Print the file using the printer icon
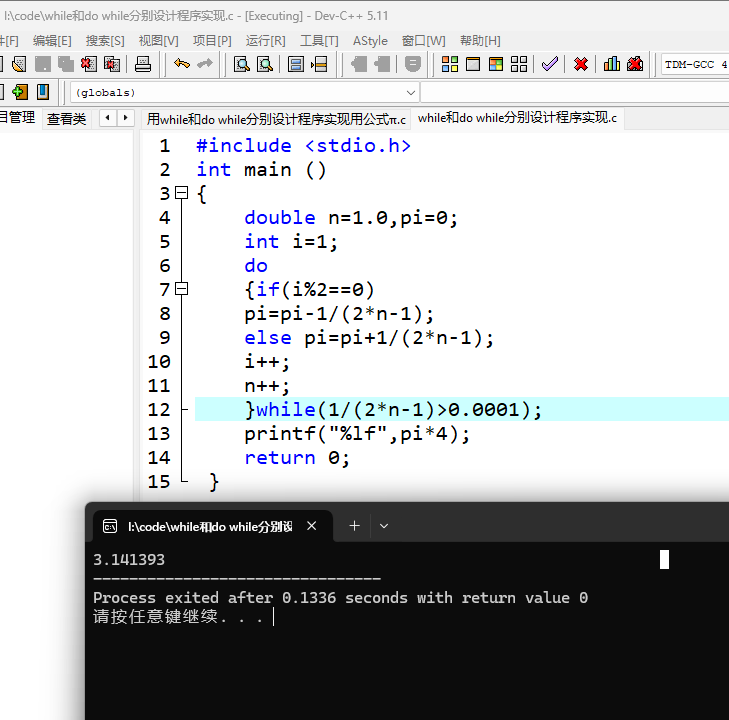Image resolution: width=729 pixels, height=720 pixels. pyautogui.click(x=143, y=64)
